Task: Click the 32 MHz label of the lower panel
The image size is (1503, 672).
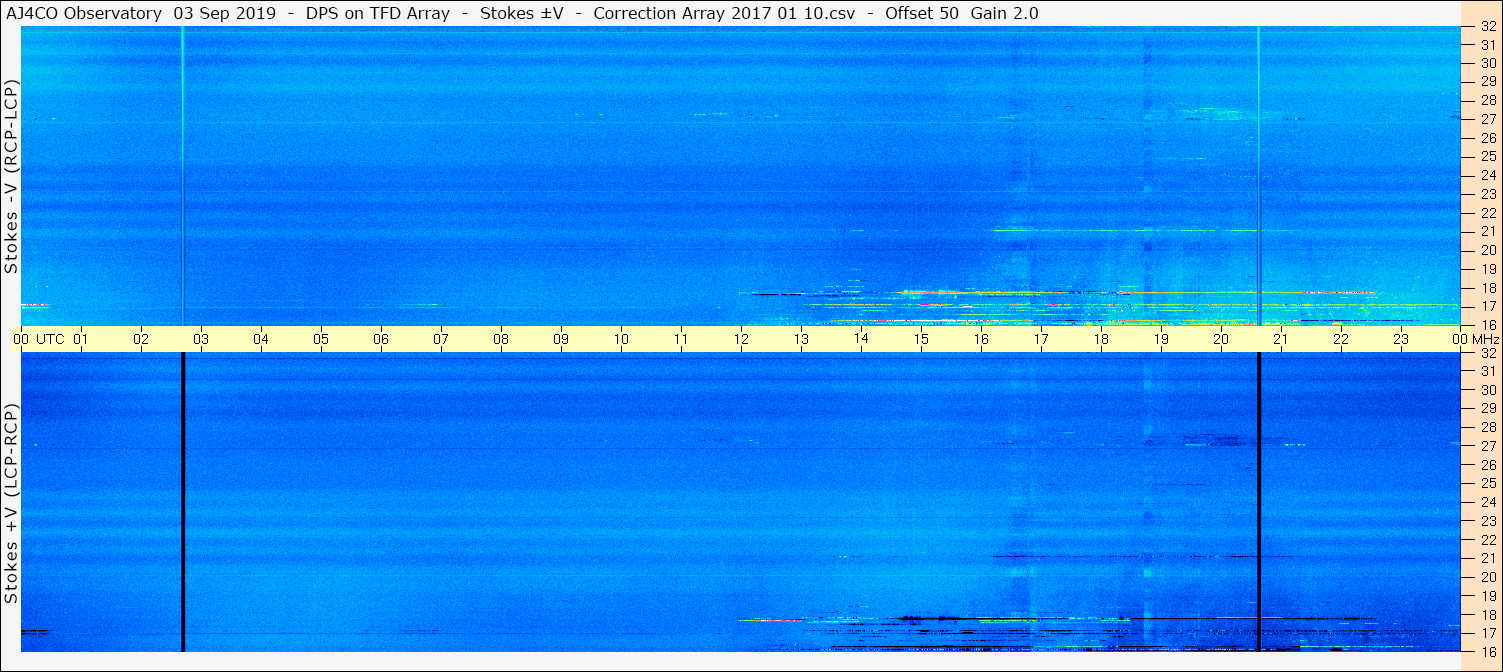Action: pos(1488,352)
